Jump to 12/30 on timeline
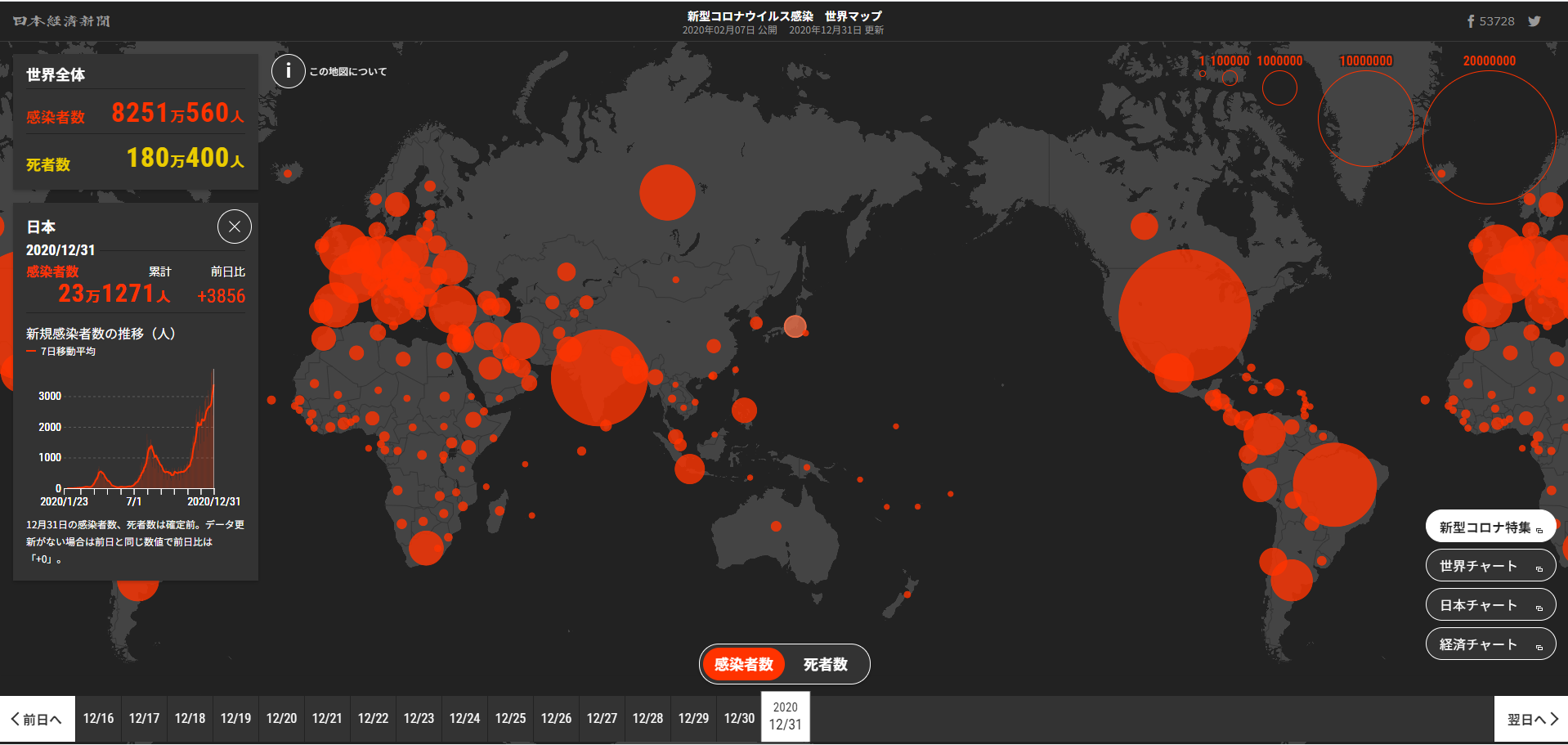 (x=739, y=719)
